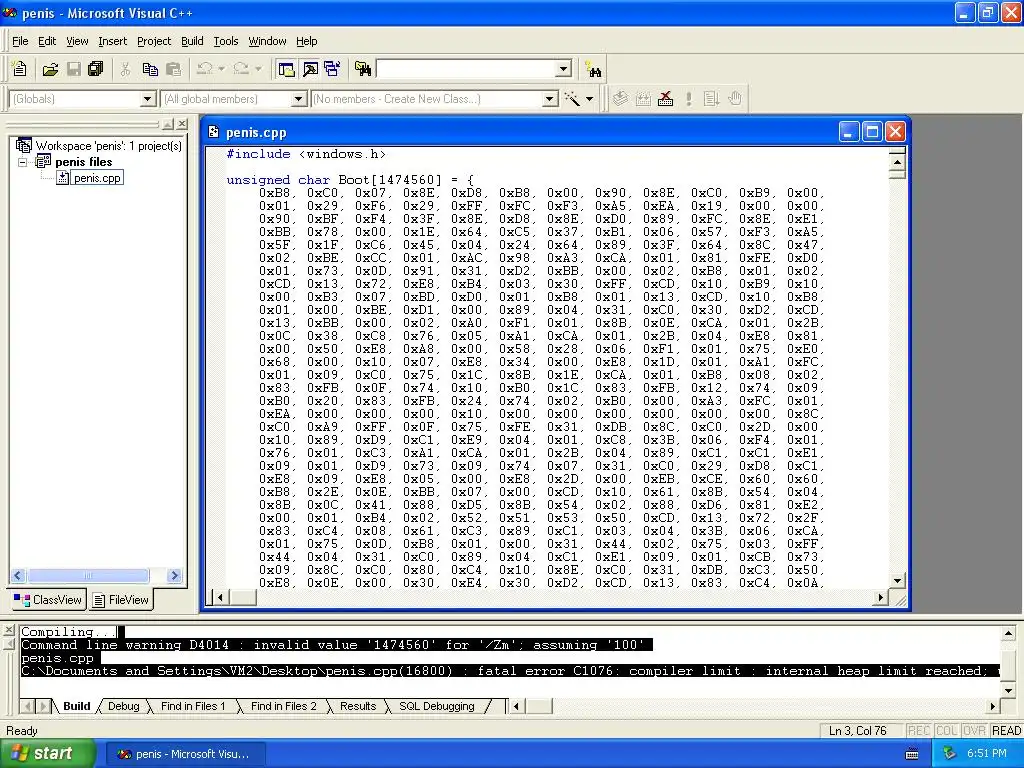
Task: Open the Tools menu
Action: 226,41
